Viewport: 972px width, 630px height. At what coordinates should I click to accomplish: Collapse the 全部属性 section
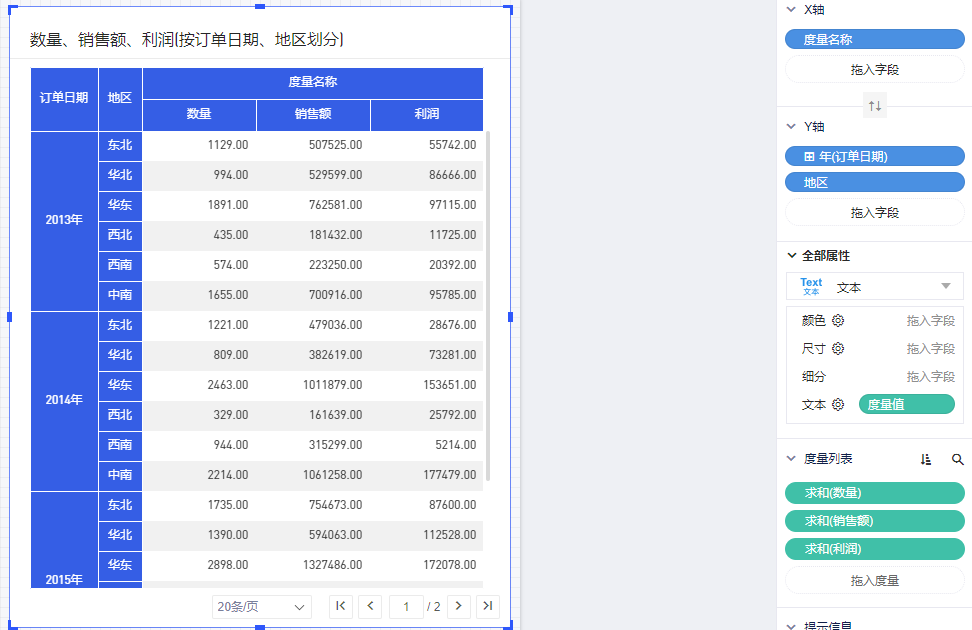792,256
